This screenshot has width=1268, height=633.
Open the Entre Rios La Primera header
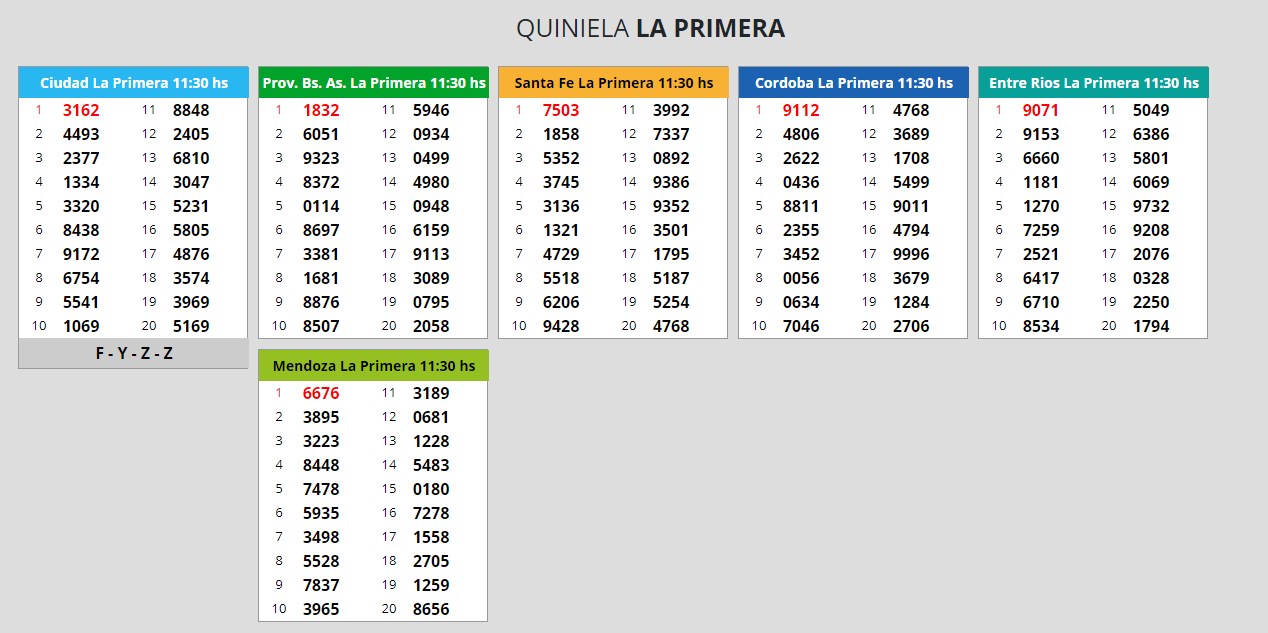[1093, 83]
